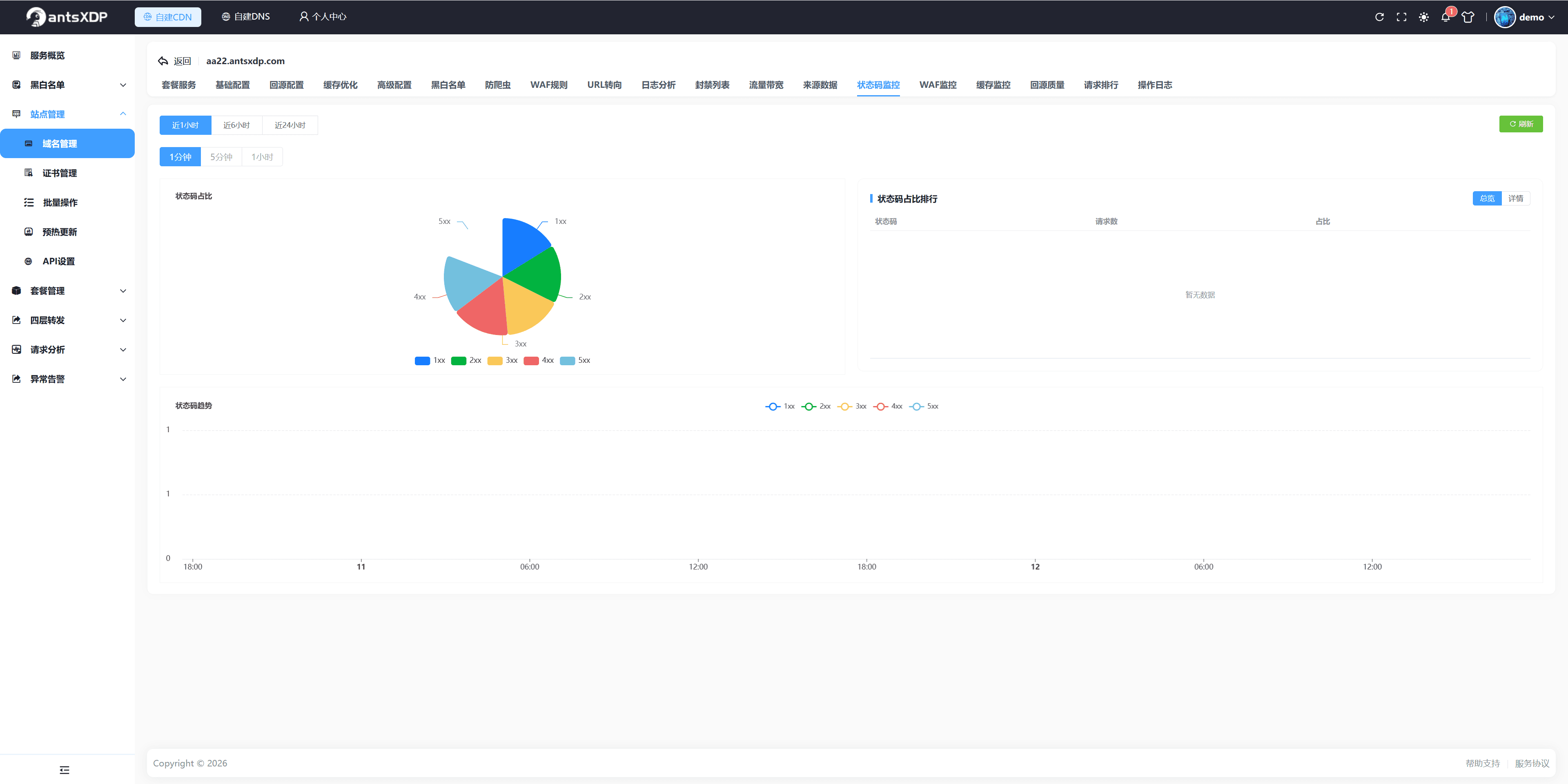The width and height of the screenshot is (1568, 784).
Task: Open the 服务协议 footer link
Action: pos(1532,763)
